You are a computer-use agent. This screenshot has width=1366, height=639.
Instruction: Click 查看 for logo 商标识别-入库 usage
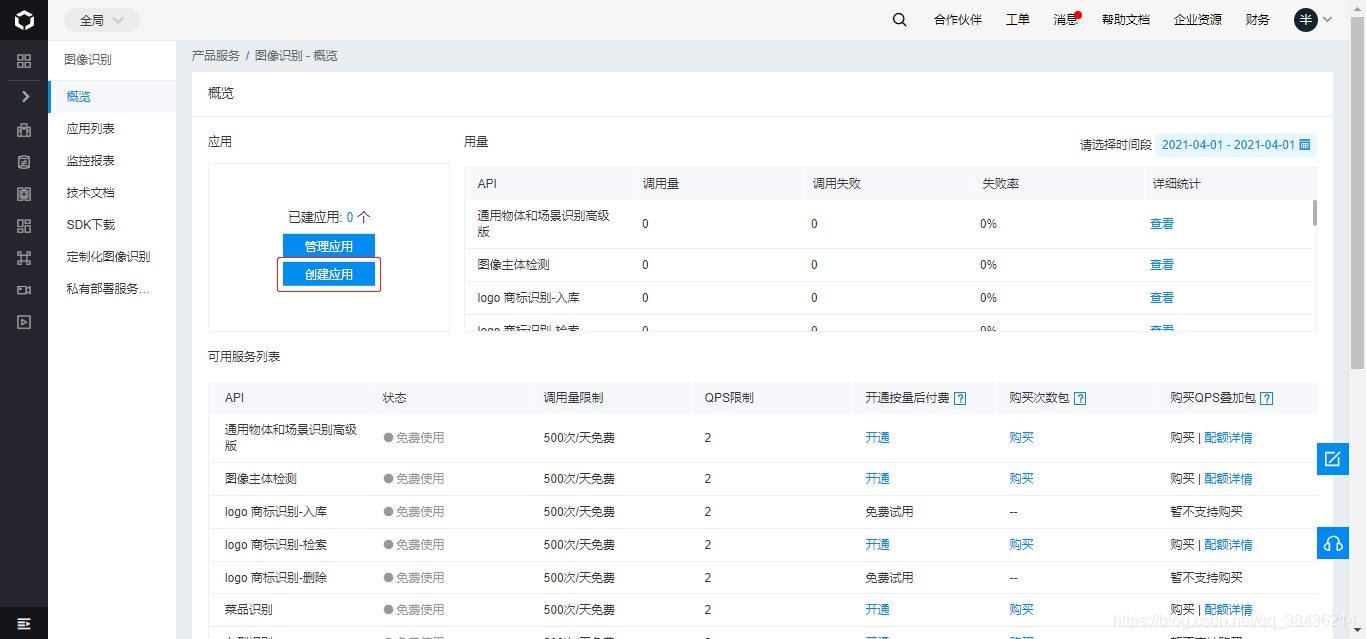point(1162,298)
